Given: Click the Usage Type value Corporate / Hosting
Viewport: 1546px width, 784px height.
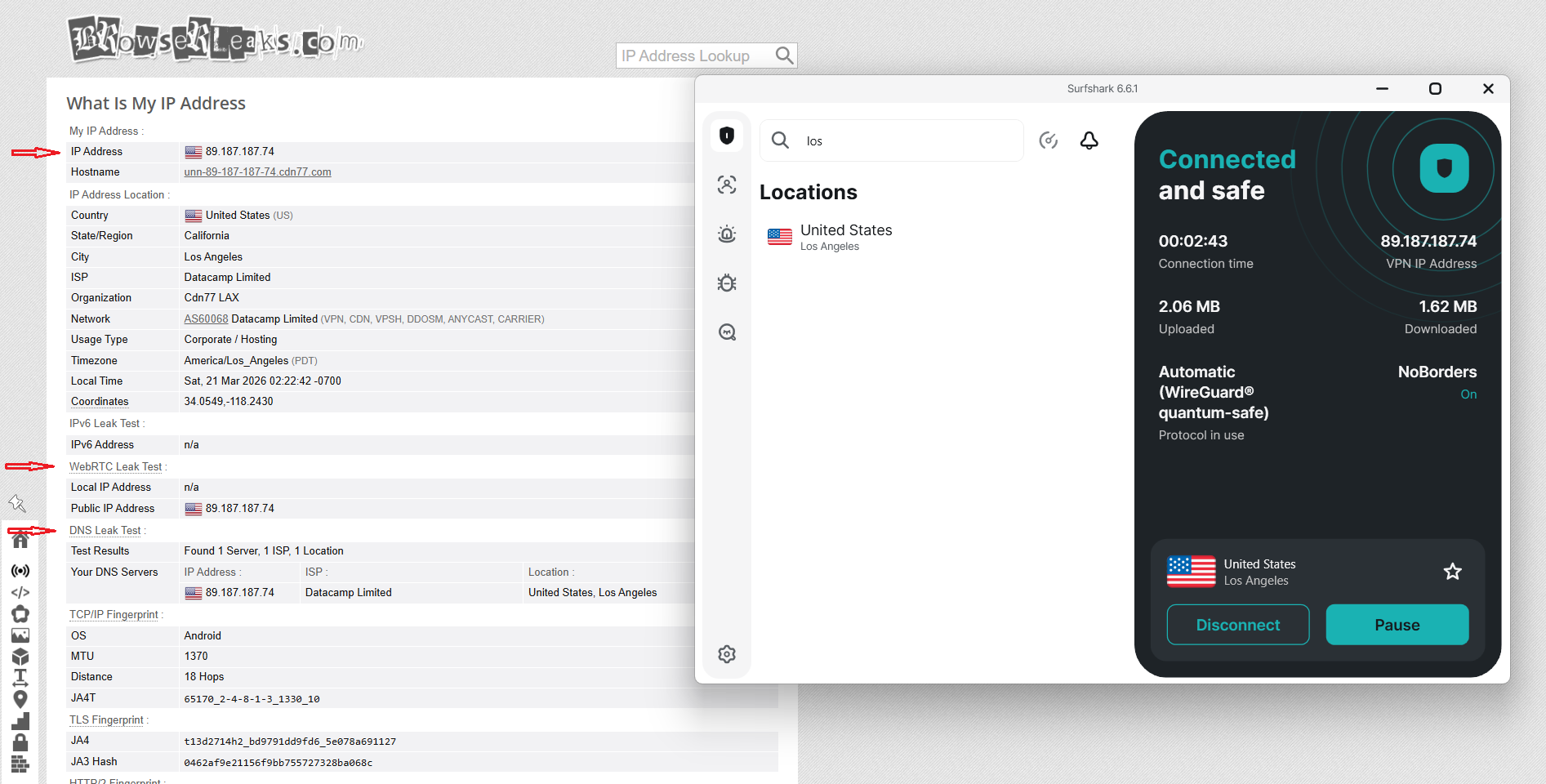Looking at the screenshot, I should (x=230, y=340).
